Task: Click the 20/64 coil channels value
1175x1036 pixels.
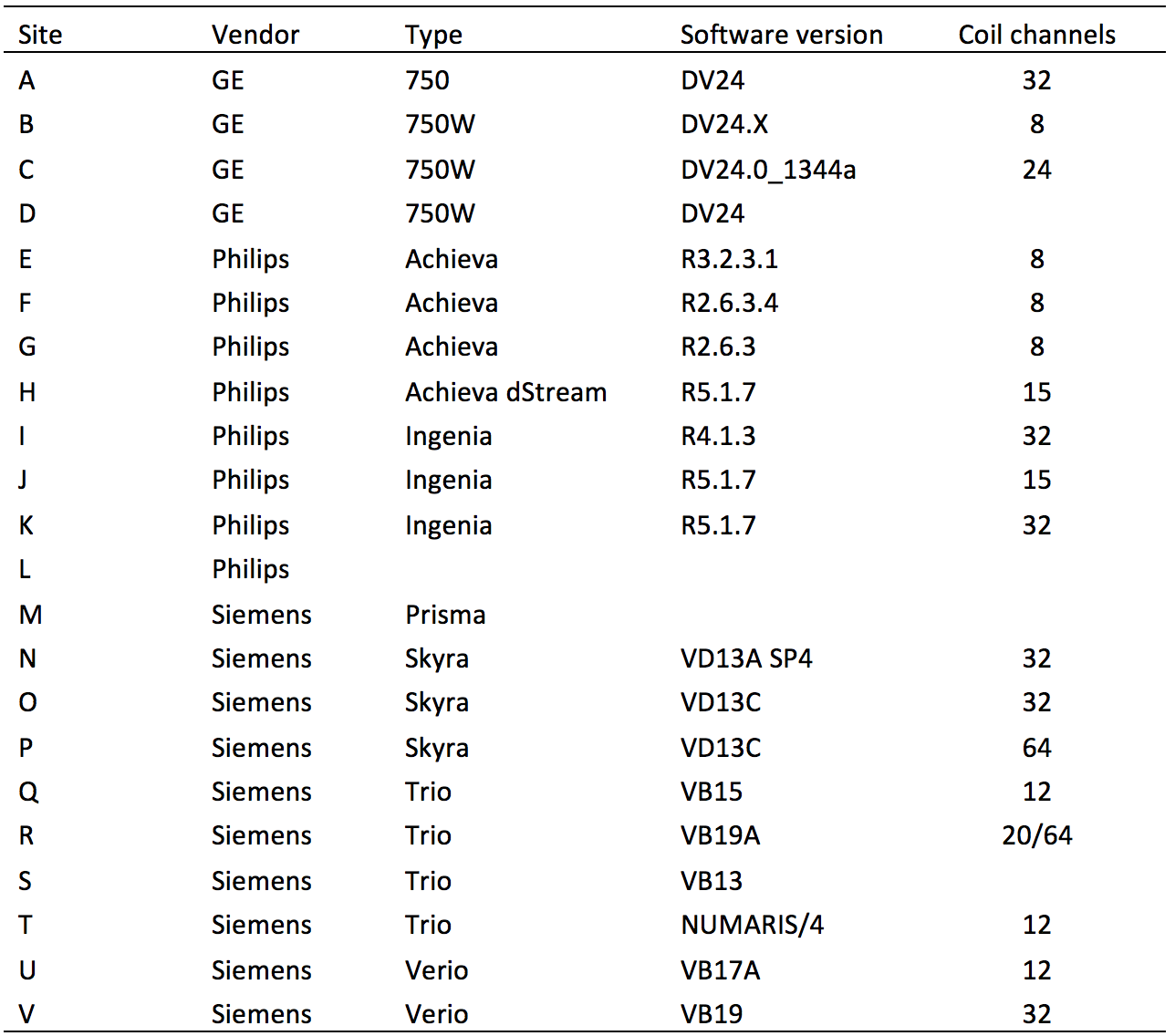Action: pyautogui.click(x=1036, y=835)
